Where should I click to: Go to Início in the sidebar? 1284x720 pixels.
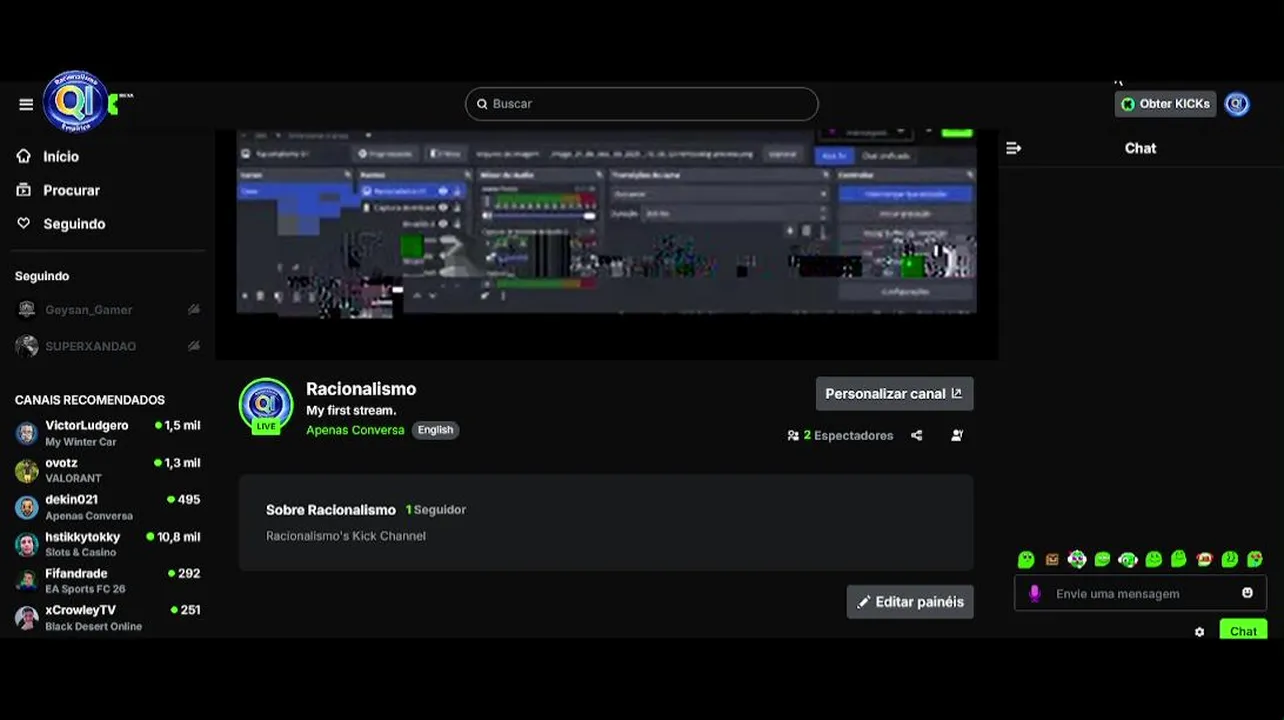pos(60,157)
